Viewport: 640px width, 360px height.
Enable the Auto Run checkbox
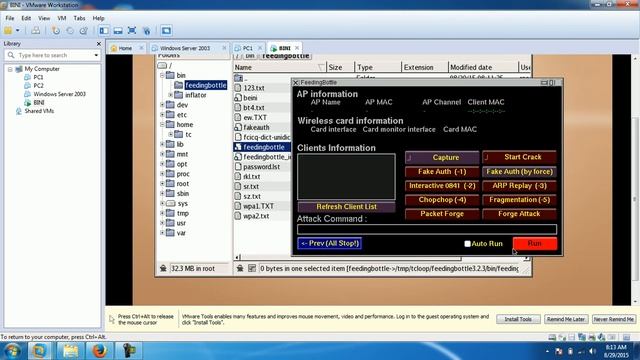pyautogui.click(x=467, y=244)
